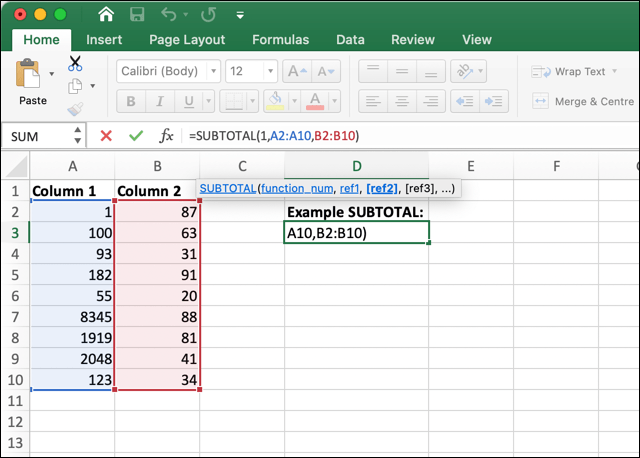
Task: Expand the Fill Colour dropdown arrow
Action: [294, 101]
